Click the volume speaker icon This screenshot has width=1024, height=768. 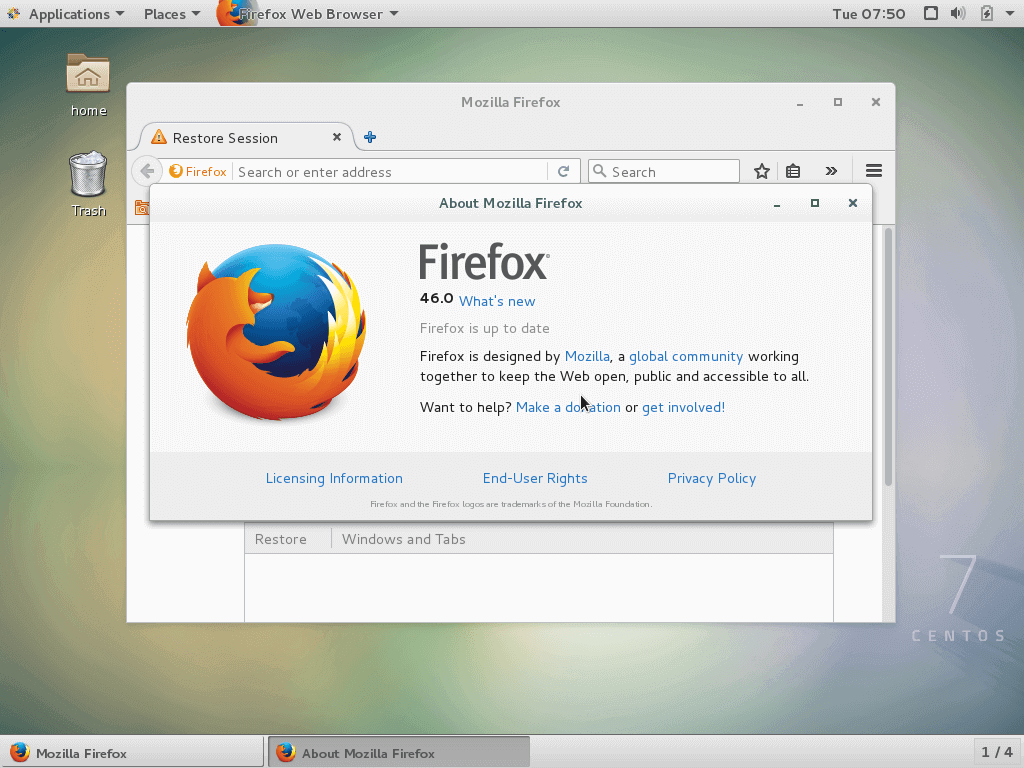(958, 14)
